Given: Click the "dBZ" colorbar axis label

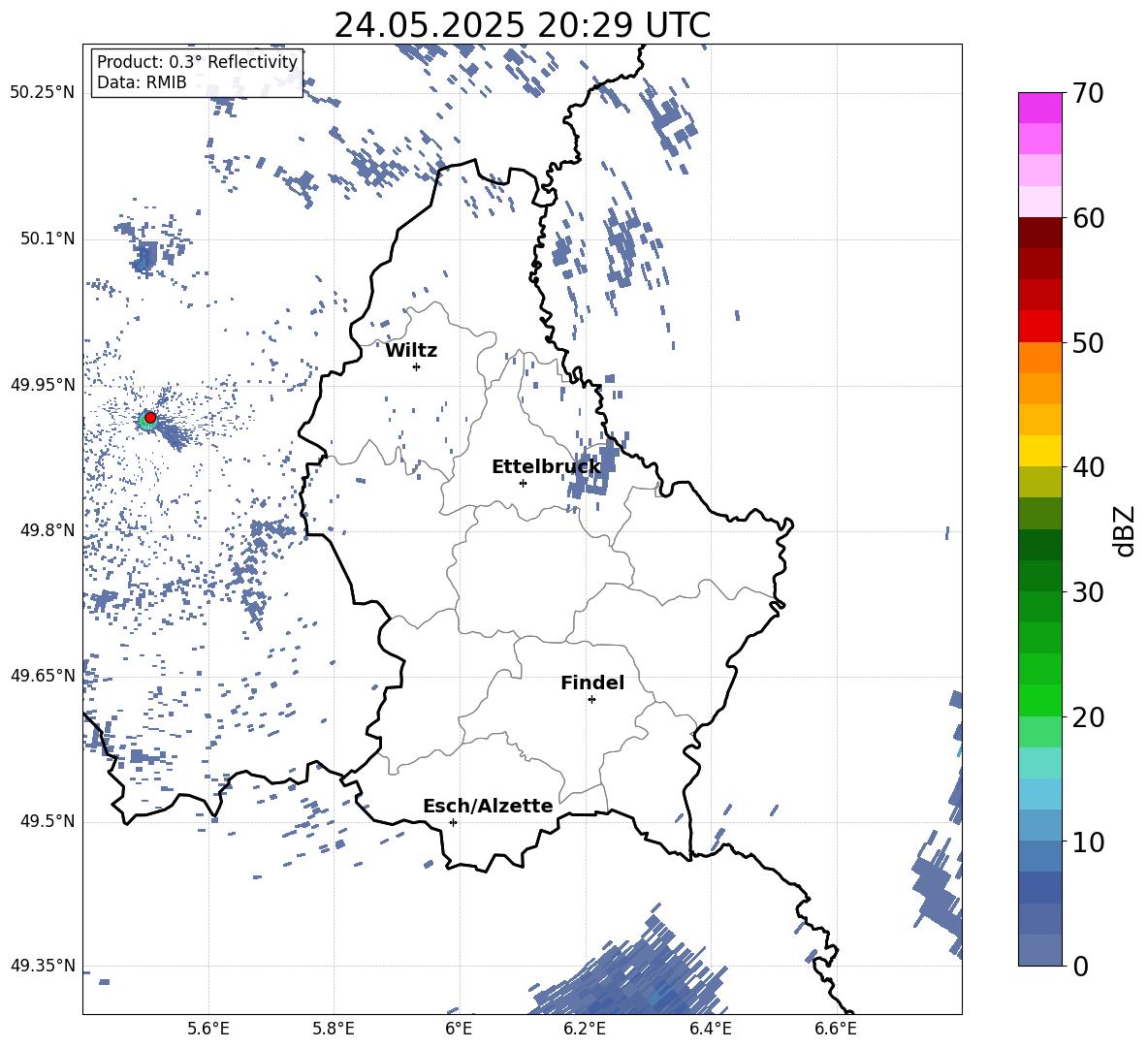Looking at the screenshot, I should 1124,530.
